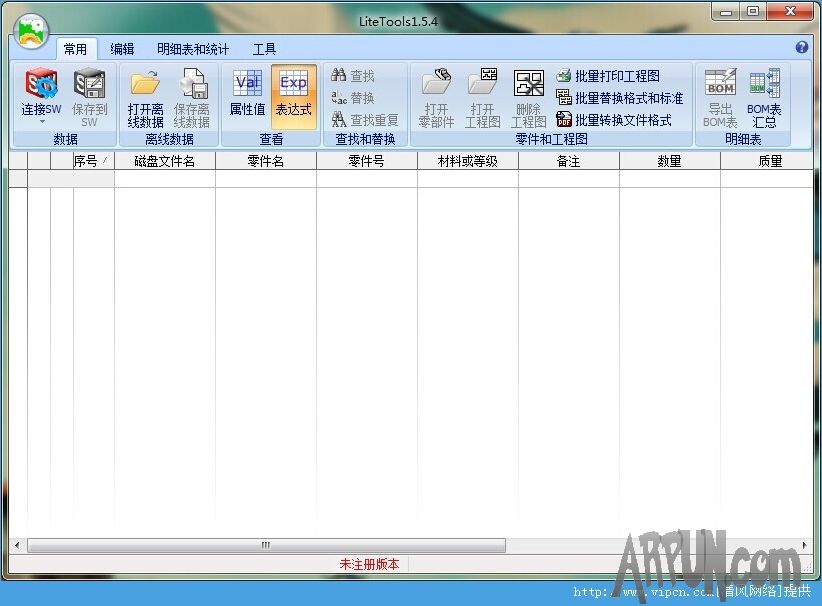This screenshot has height=606, width=822.
Task: Sort by the 序号 column header
Action: [x=93, y=161]
